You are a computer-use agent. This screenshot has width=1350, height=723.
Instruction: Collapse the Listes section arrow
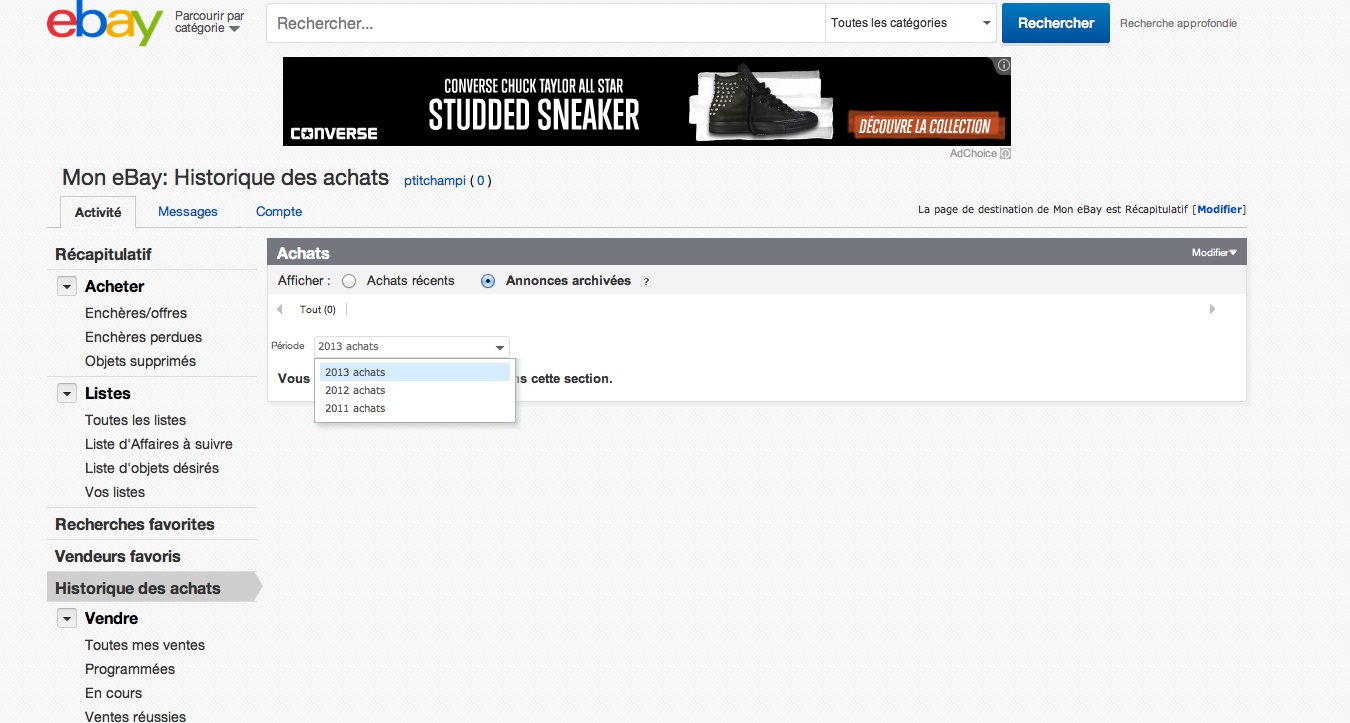pos(67,393)
